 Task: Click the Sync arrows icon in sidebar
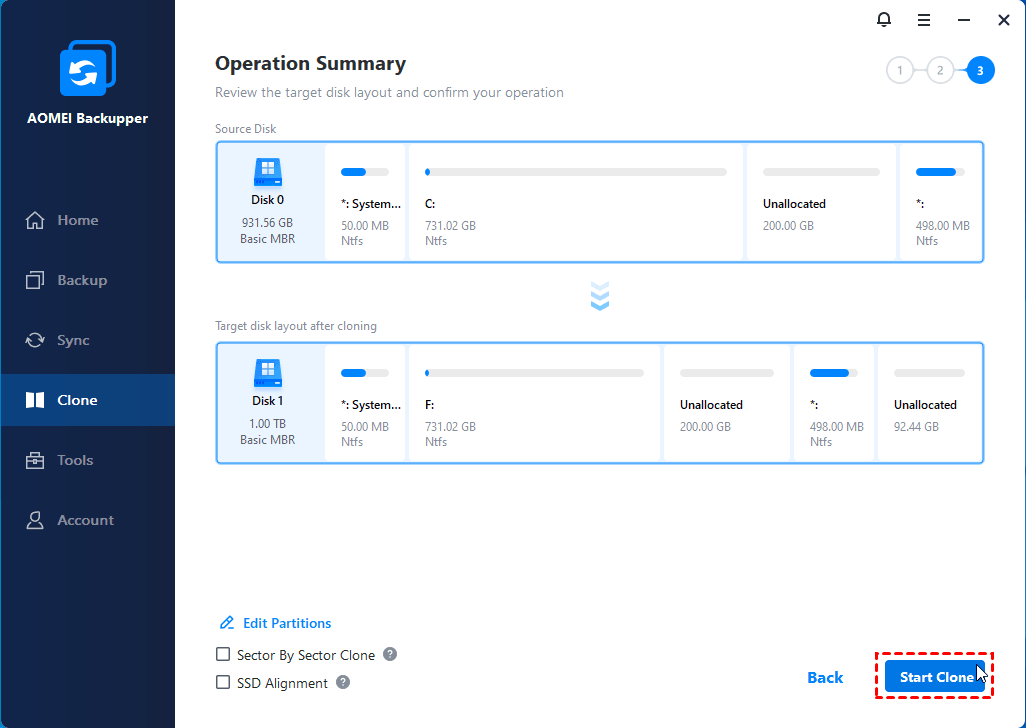click(x=35, y=340)
